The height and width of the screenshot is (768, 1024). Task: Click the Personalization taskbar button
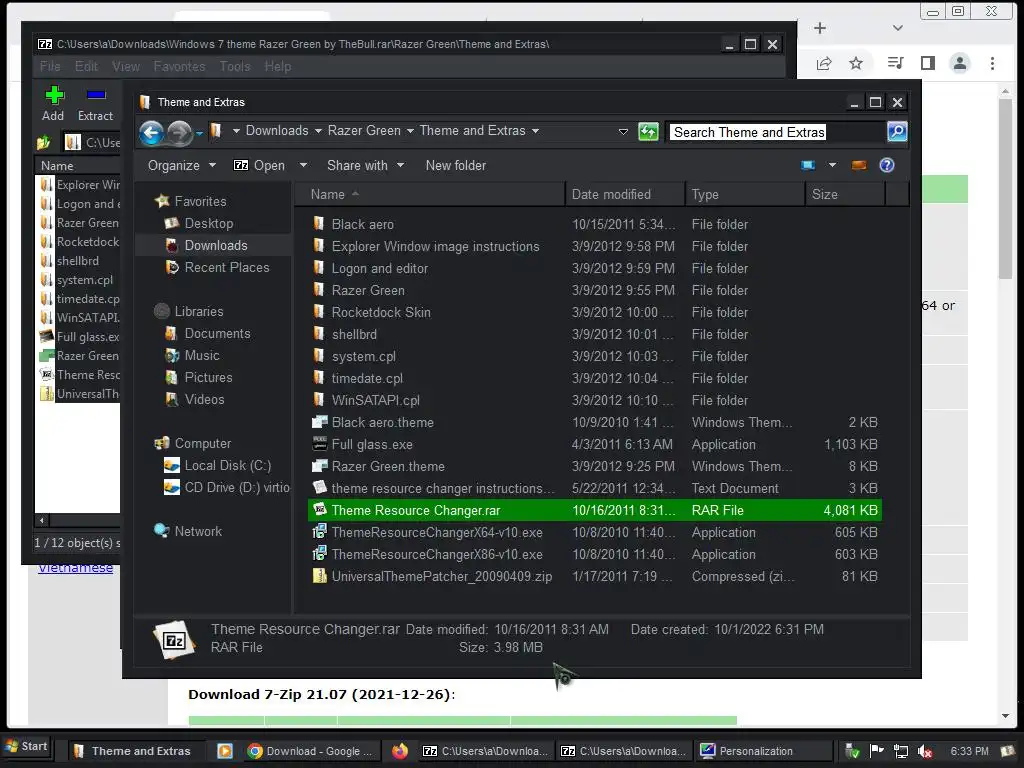(x=764, y=751)
